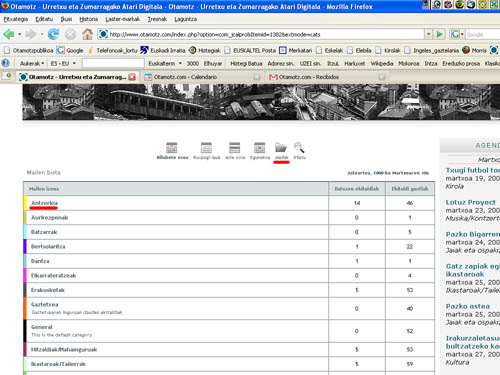Open the EUSKALTEL Posta bookmark
The height and width of the screenshot is (375, 500).
pos(250,50)
